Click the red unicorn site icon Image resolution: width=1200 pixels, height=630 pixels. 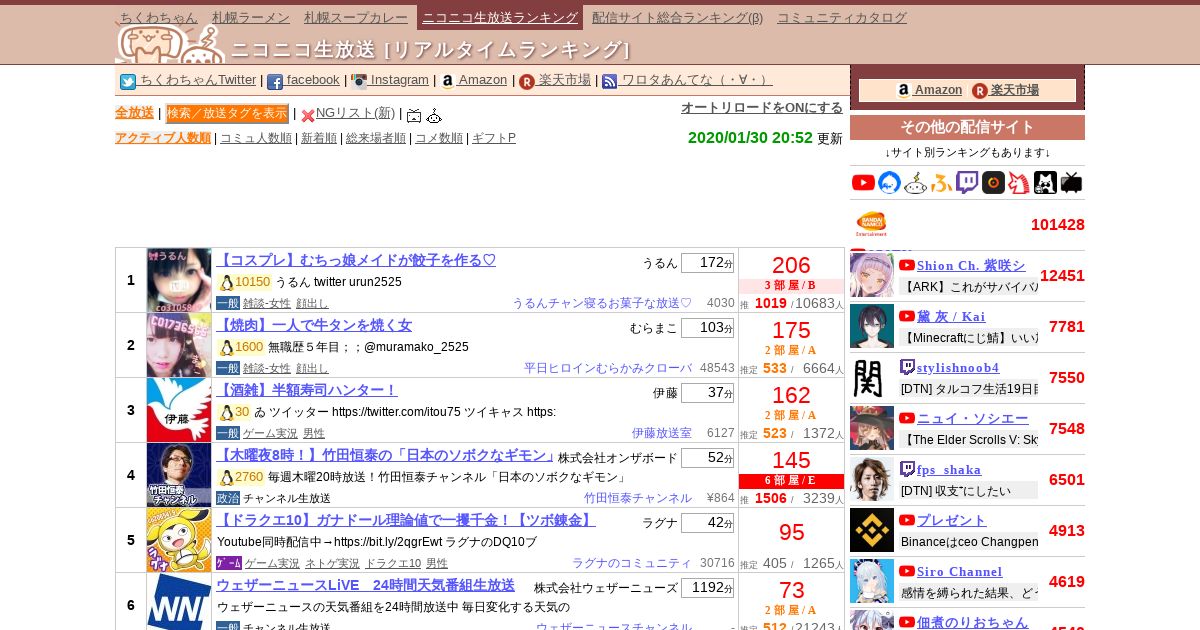point(1019,182)
